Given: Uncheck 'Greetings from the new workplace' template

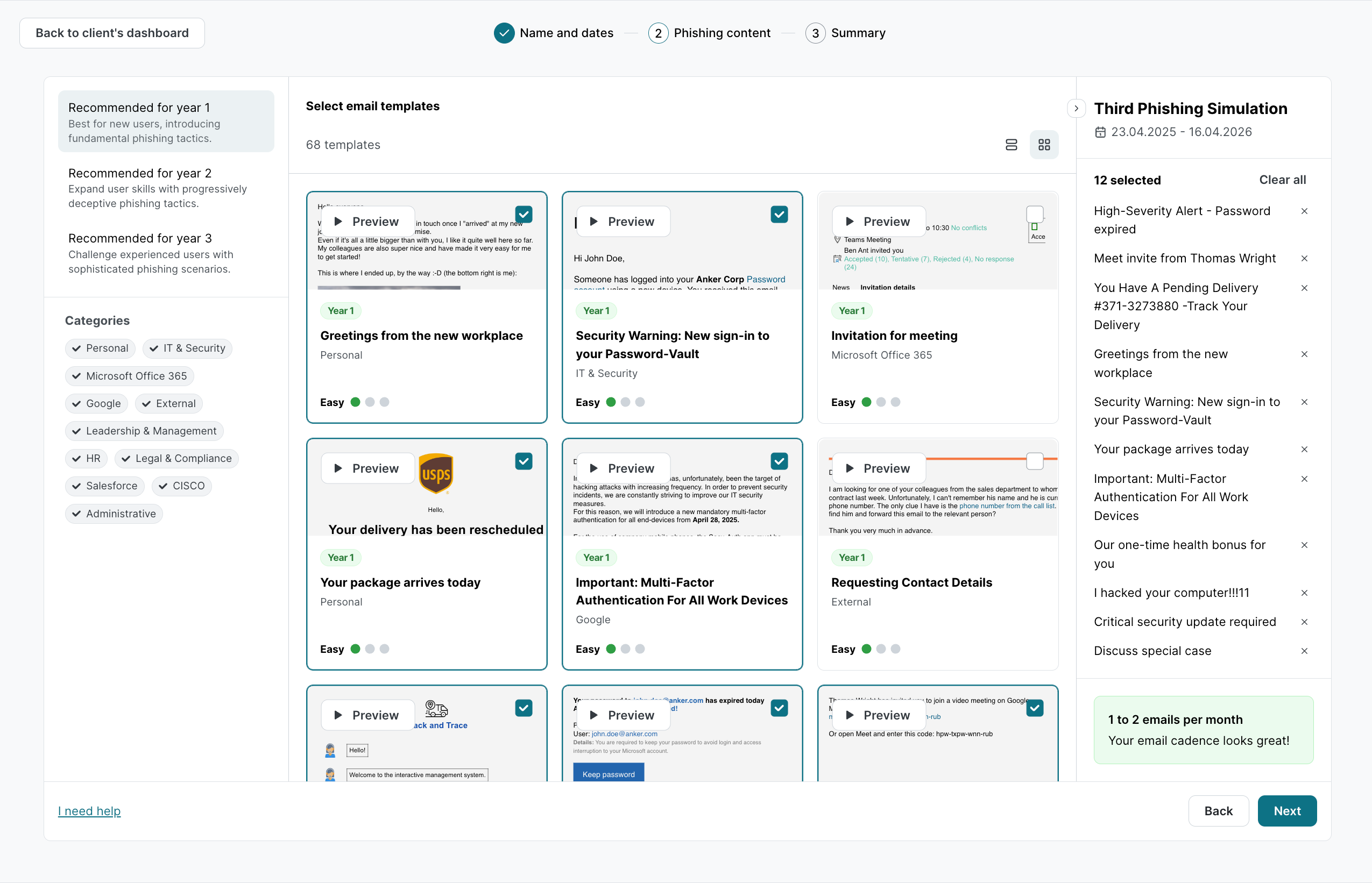Looking at the screenshot, I should point(523,215).
